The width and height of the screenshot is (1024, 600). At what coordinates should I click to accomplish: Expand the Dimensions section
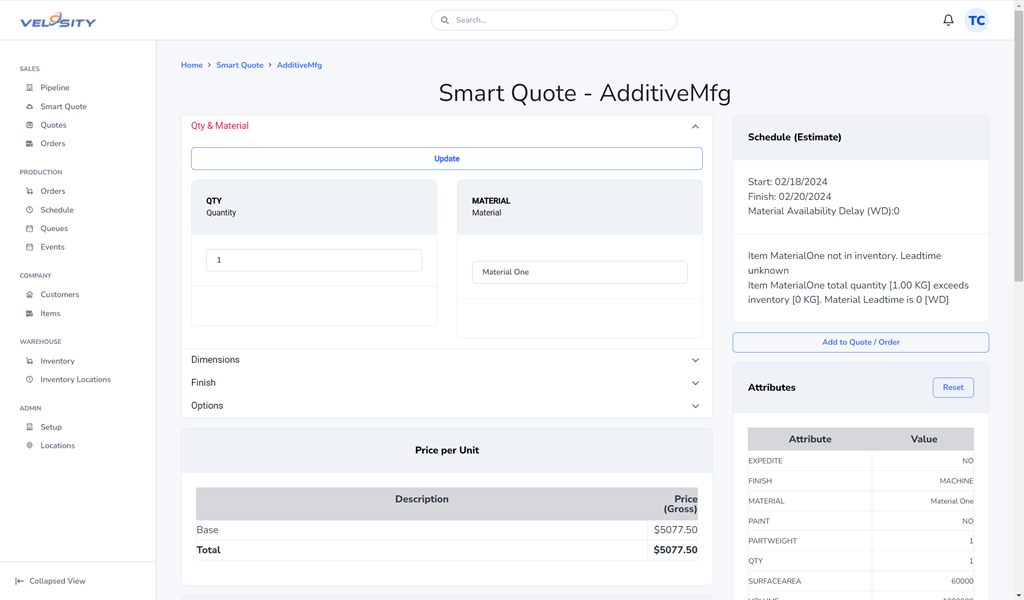coord(695,360)
